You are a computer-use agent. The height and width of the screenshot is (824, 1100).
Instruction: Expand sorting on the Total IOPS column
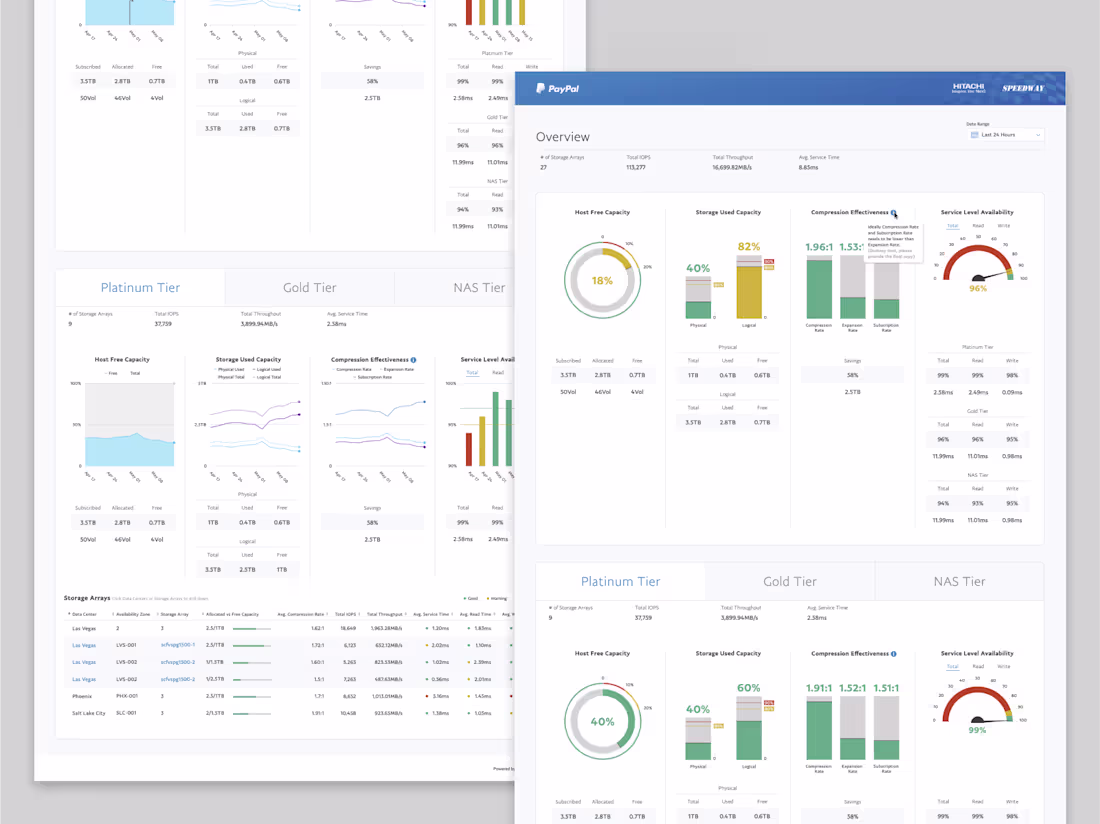(x=359, y=614)
